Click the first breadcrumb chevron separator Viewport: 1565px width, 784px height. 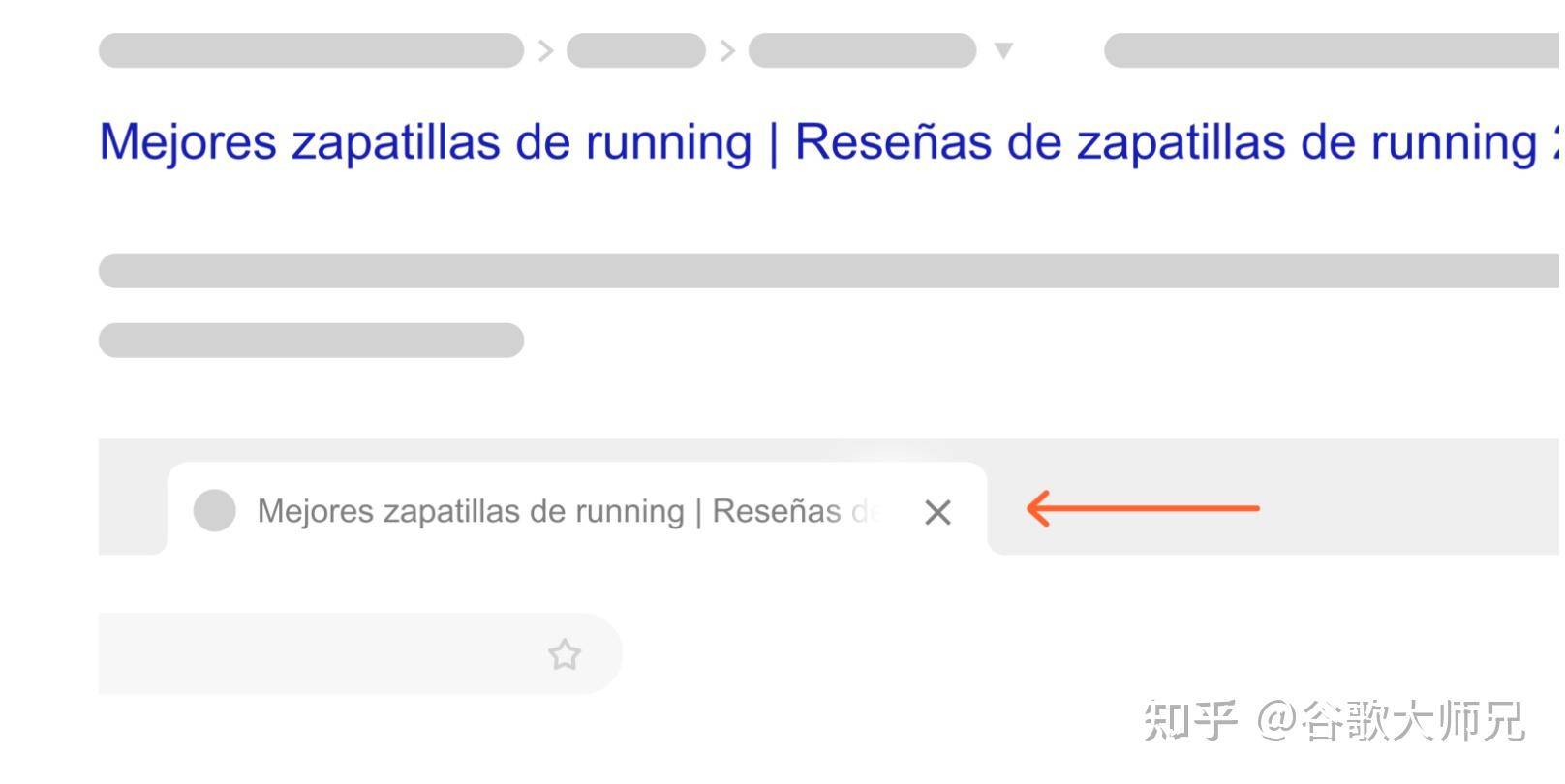[x=545, y=50]
